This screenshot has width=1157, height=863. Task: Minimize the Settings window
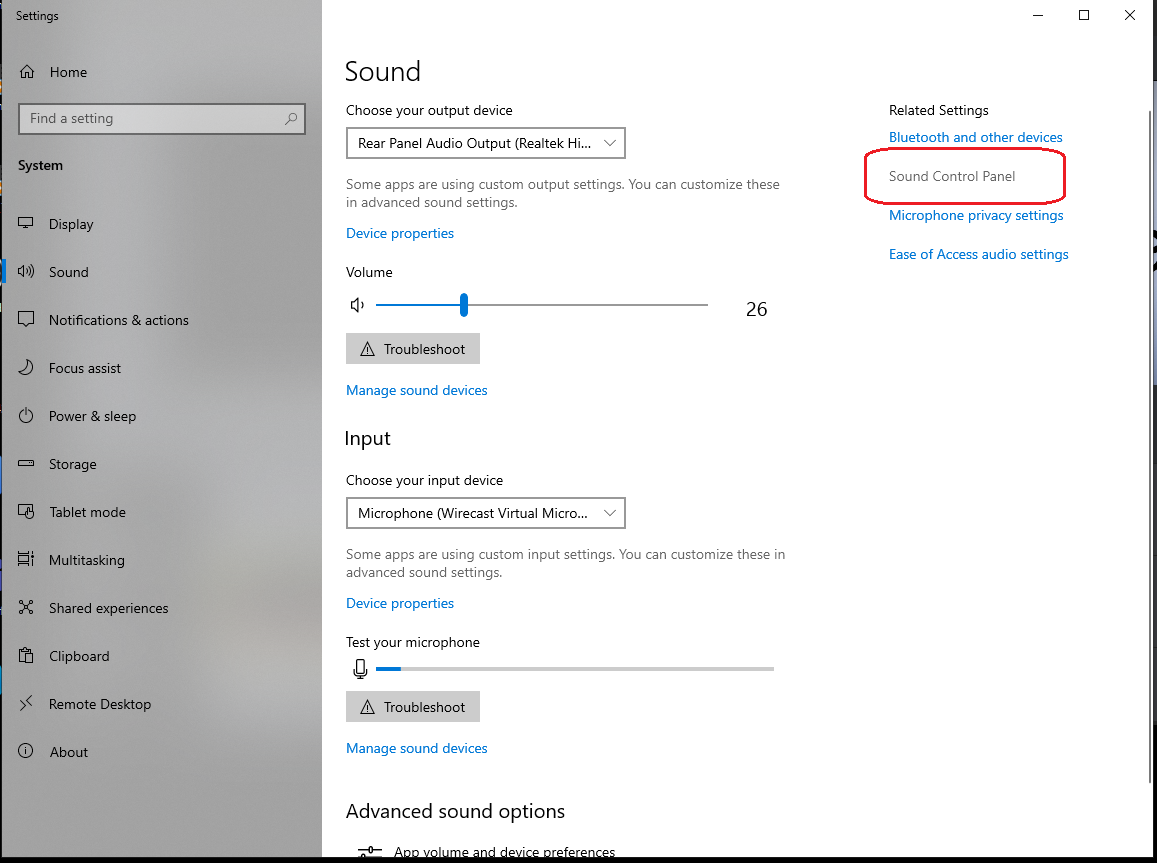(x=1037, y=15)
